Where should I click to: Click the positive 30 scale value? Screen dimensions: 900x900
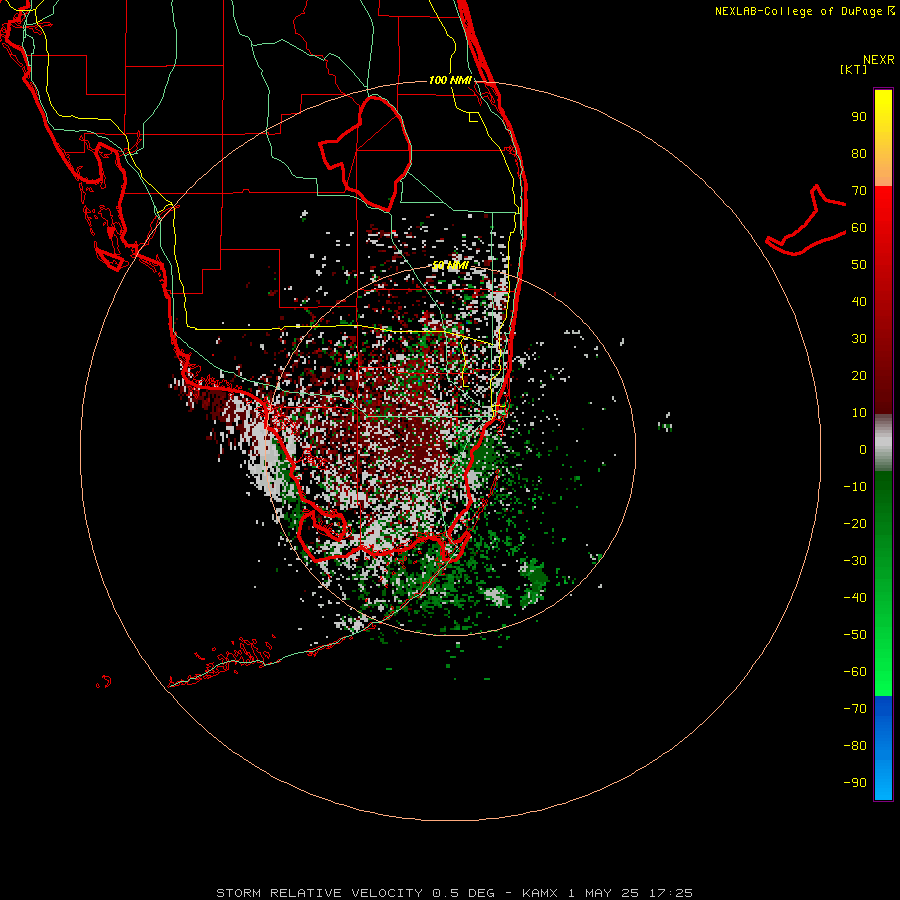coord(859,339)
